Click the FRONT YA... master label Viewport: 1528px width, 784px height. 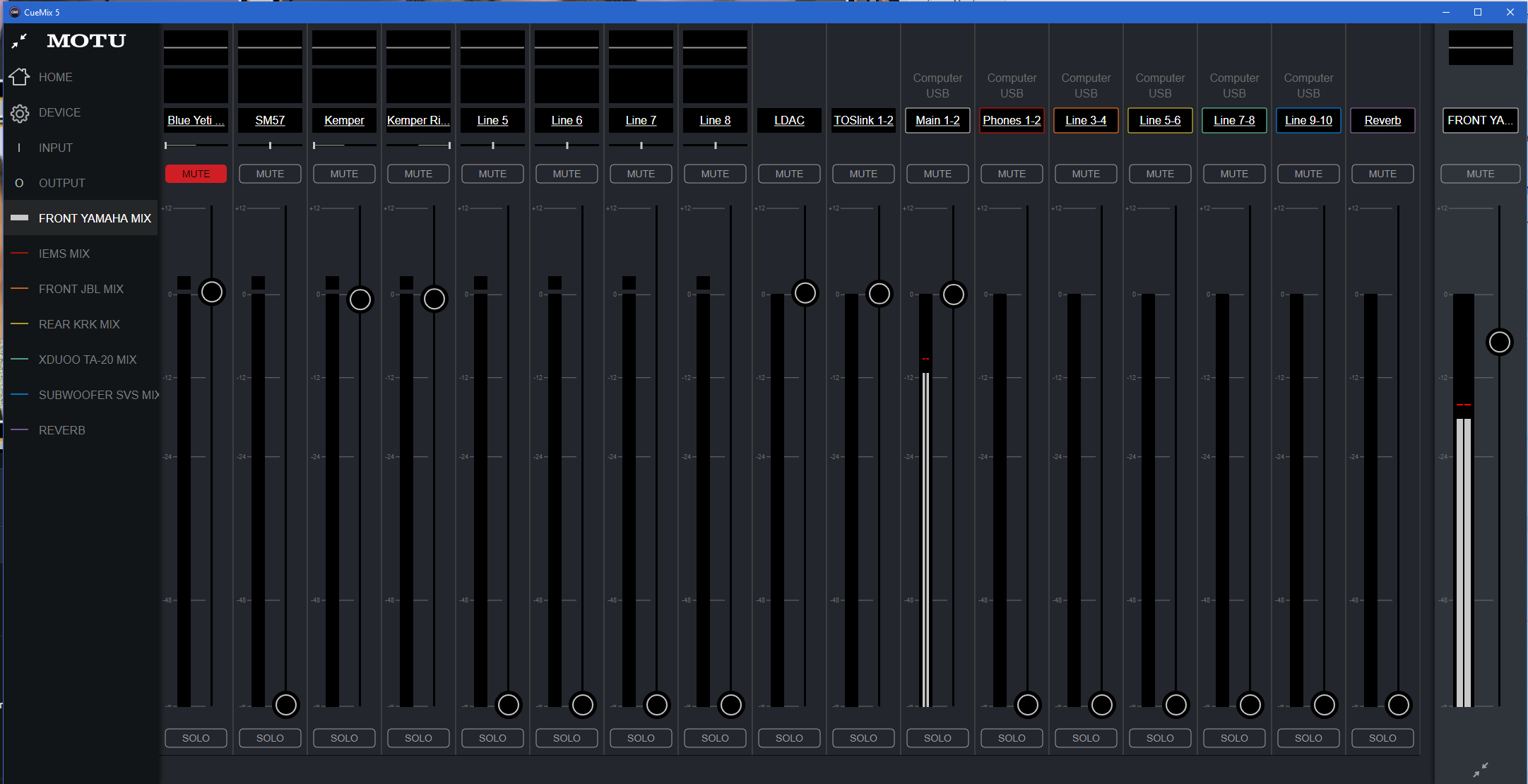point(1480,120)
